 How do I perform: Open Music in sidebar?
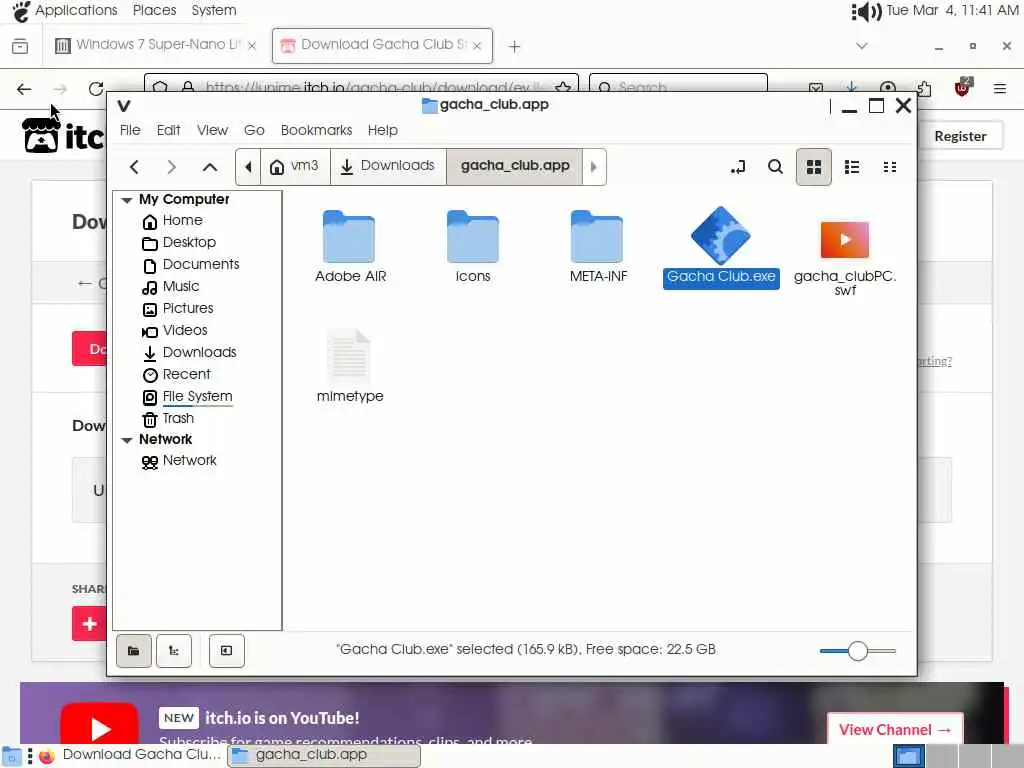point(171,287)
